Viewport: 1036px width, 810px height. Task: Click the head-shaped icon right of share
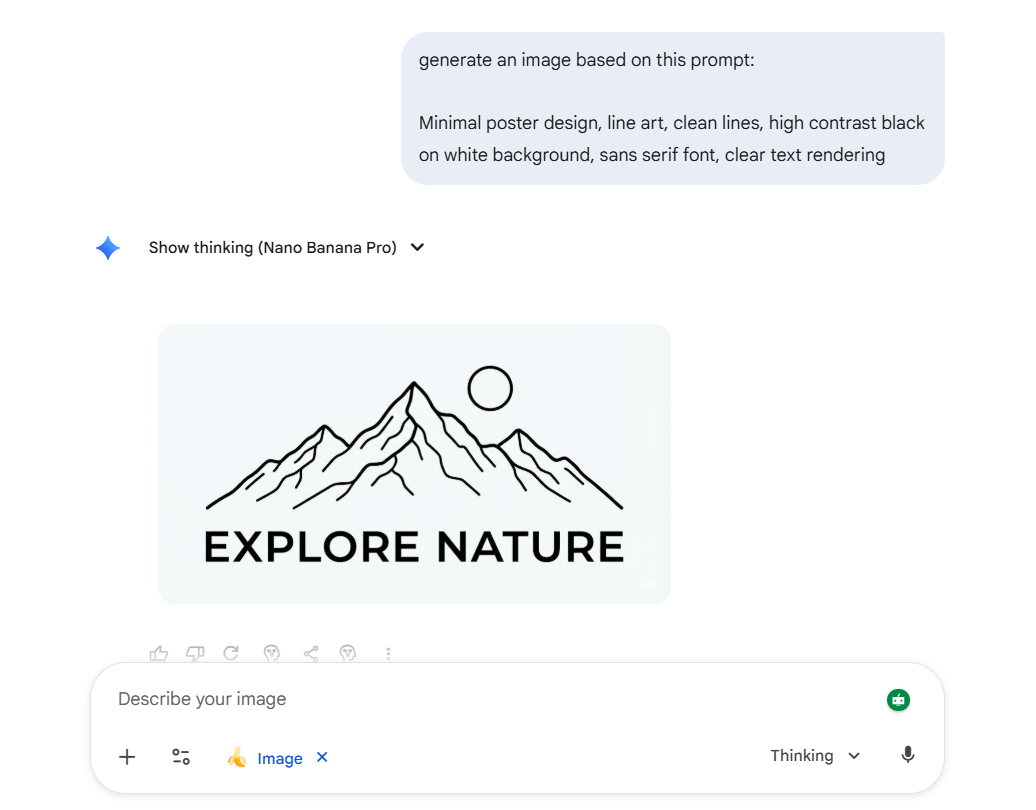348,654
